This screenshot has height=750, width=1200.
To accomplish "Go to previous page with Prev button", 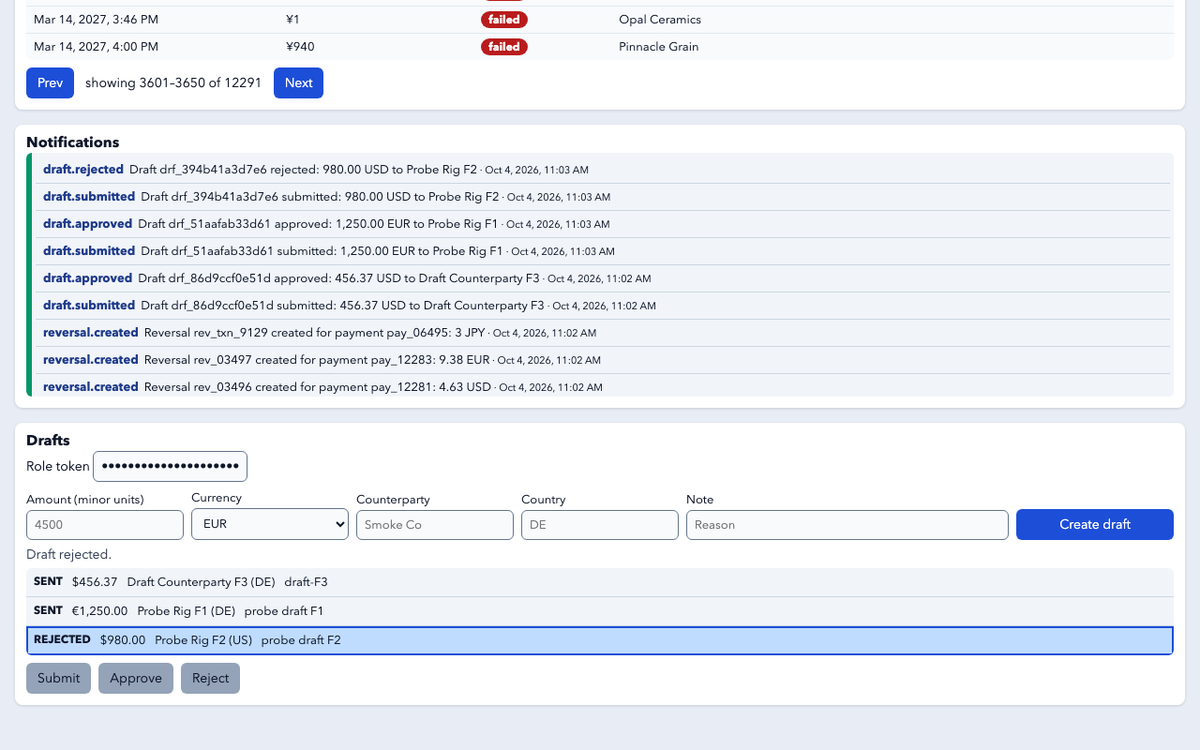I will pos(50,83).
